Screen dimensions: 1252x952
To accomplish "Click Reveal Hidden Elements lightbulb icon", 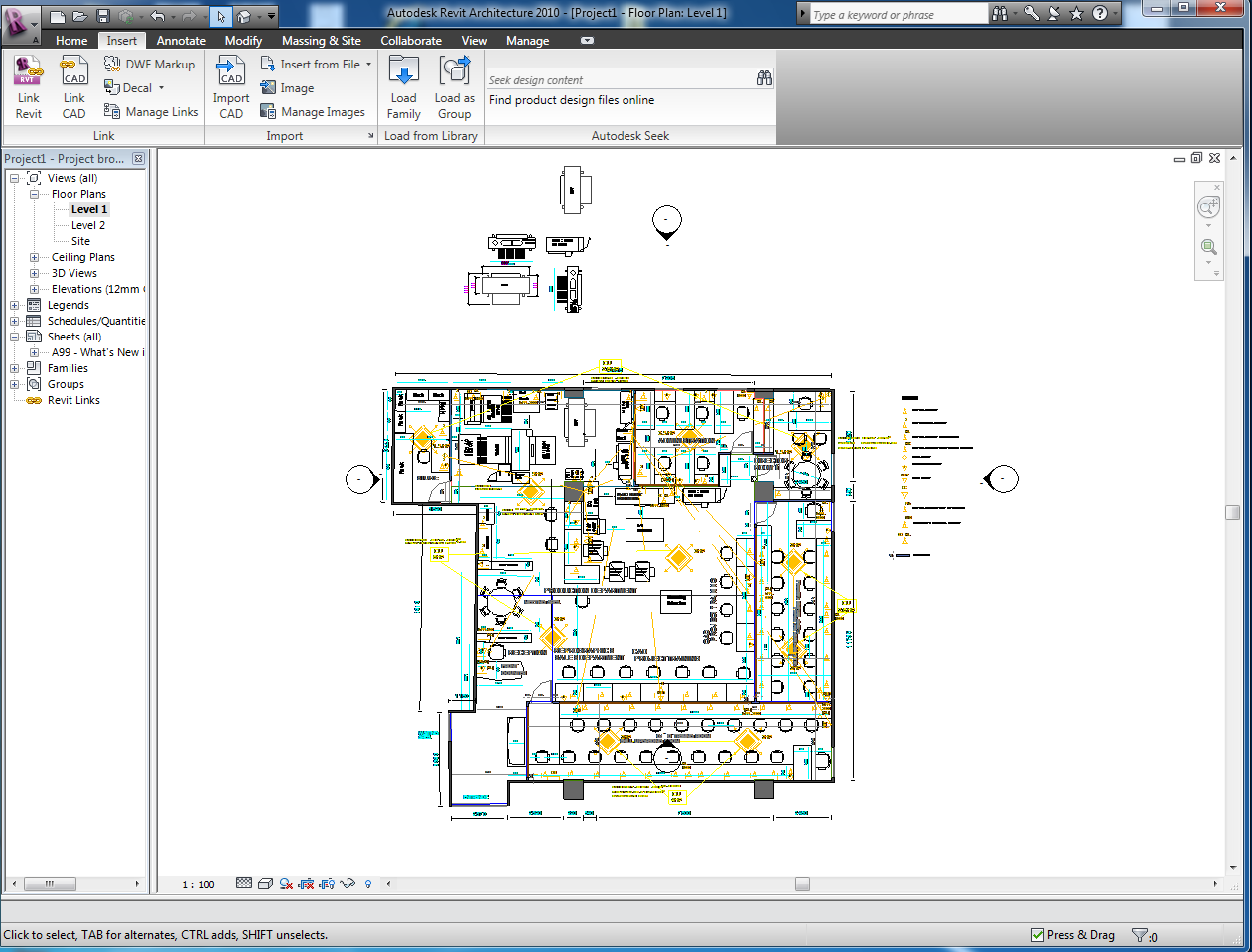I will [x=368, y=884].
